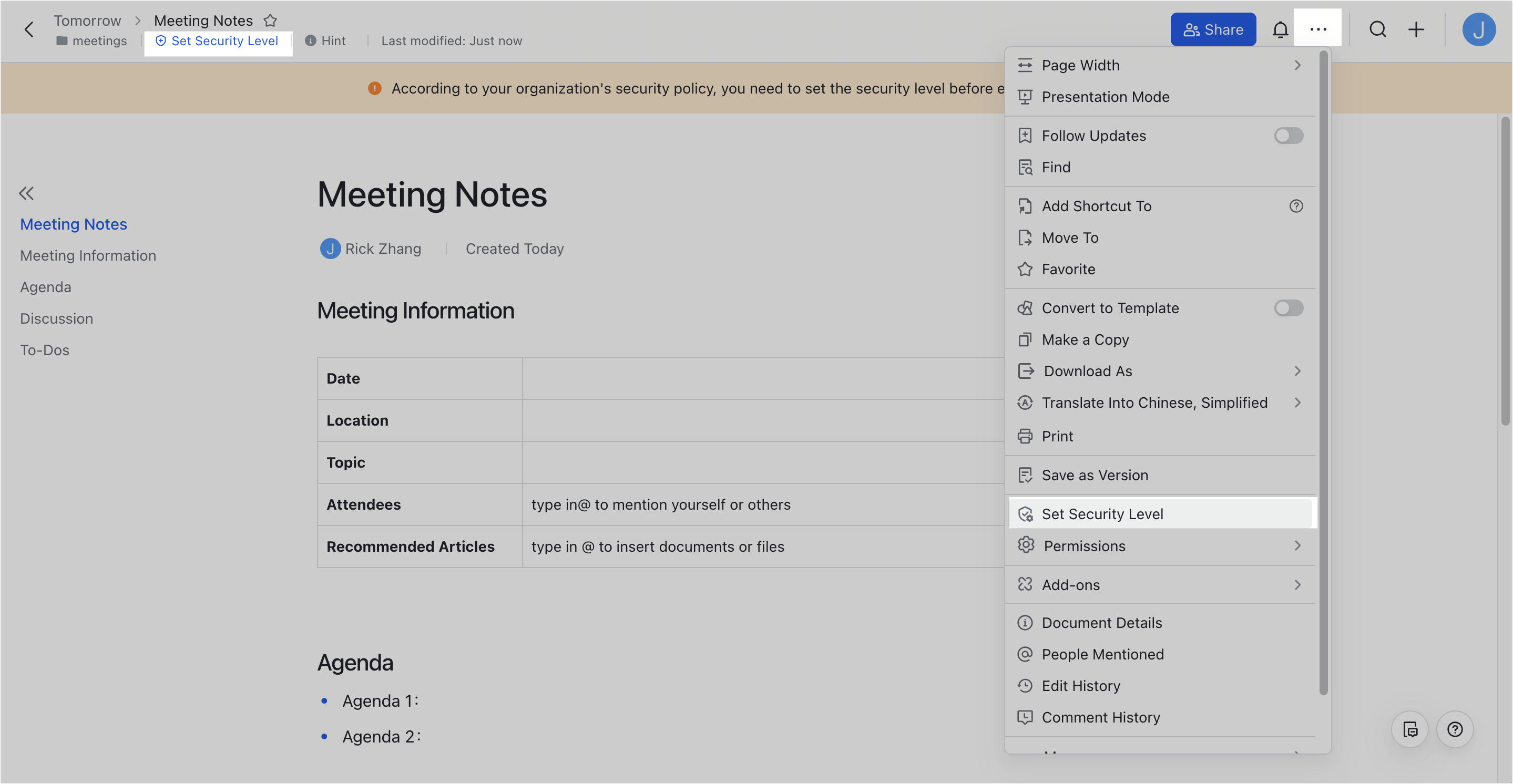Open search using the magnifier icon
The height and width of the screenshot is (784, 1513).
click(x=1377, y=29)
